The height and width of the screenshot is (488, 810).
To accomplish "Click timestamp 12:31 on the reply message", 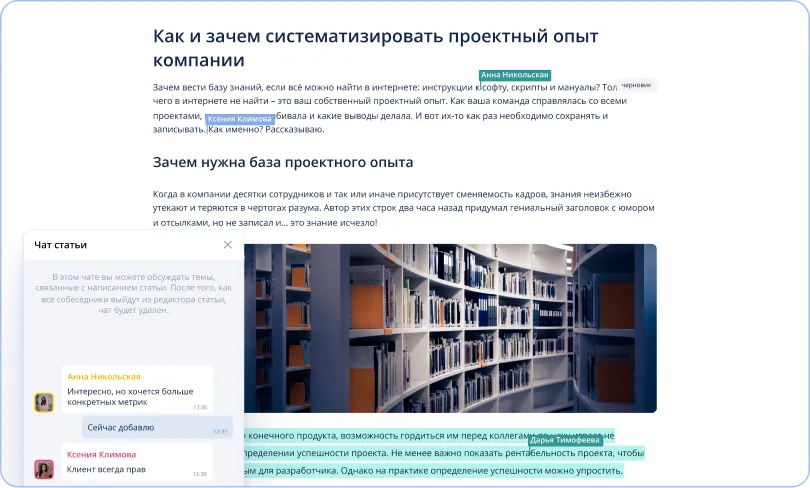I will coord(220,432).
